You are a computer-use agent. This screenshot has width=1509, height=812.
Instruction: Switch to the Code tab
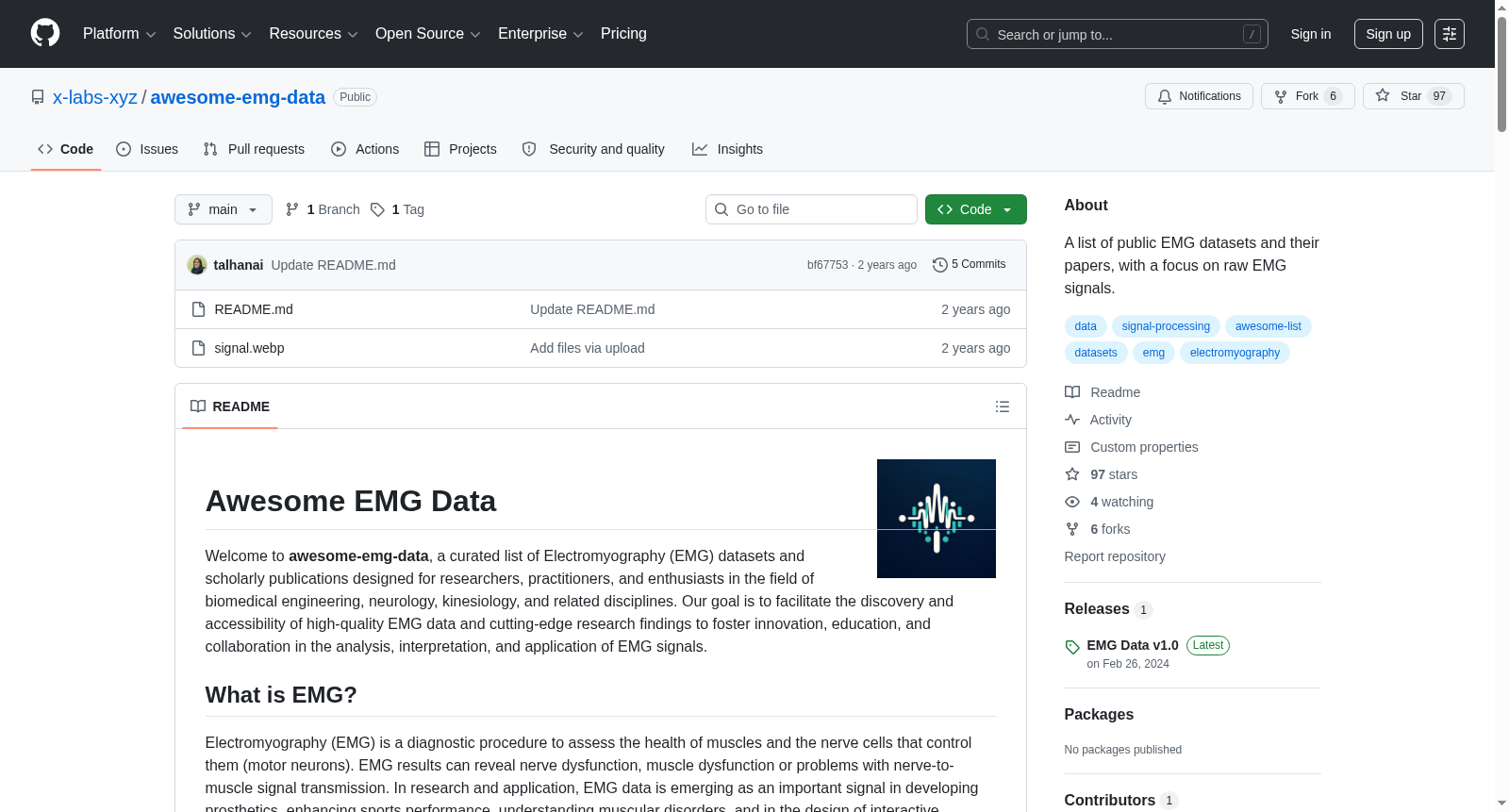66,149
